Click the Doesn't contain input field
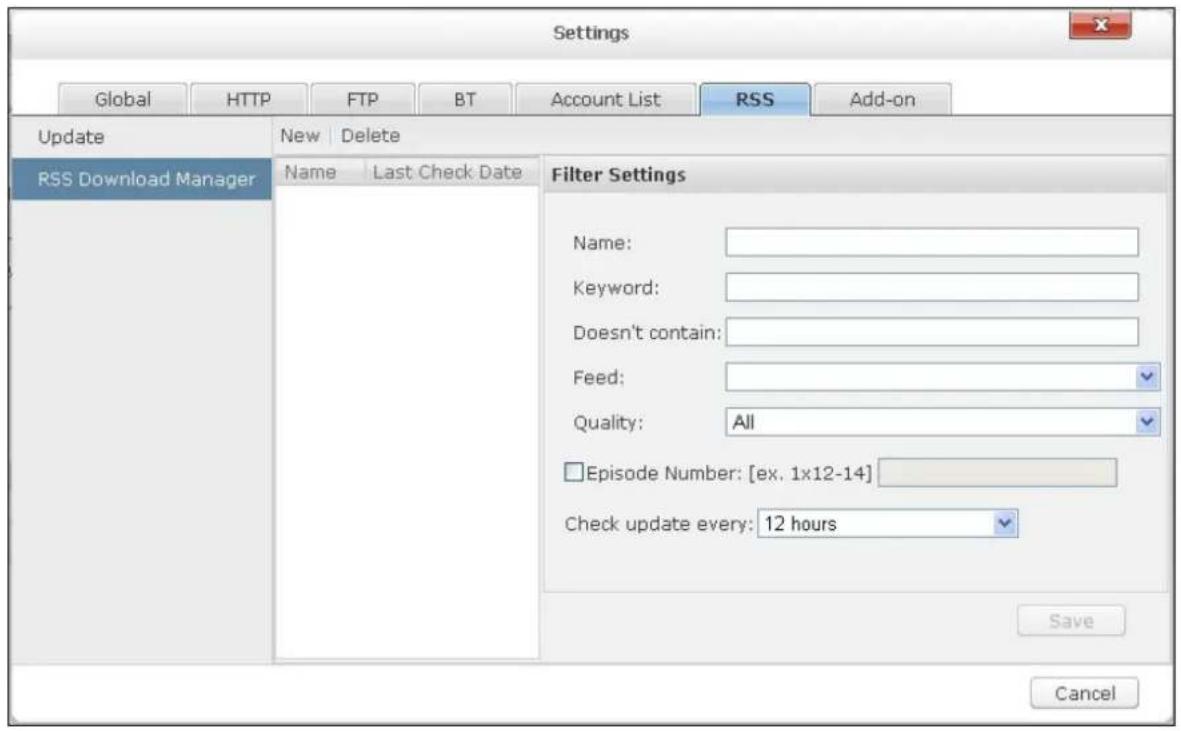Viewport: 1181px width, 731px height. (932, 332)
